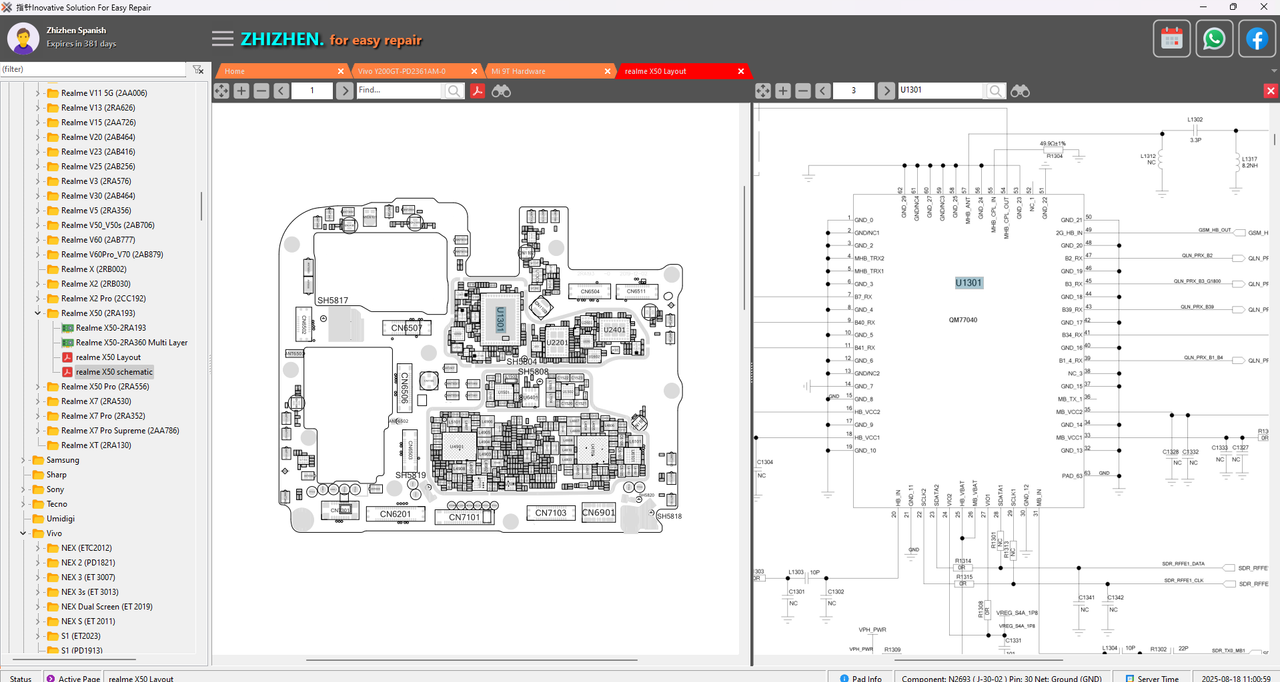Expand the Realme V11 5G (2AA006) folder
The height and width of the screenshot is (682, 1280).
point(38,93)
